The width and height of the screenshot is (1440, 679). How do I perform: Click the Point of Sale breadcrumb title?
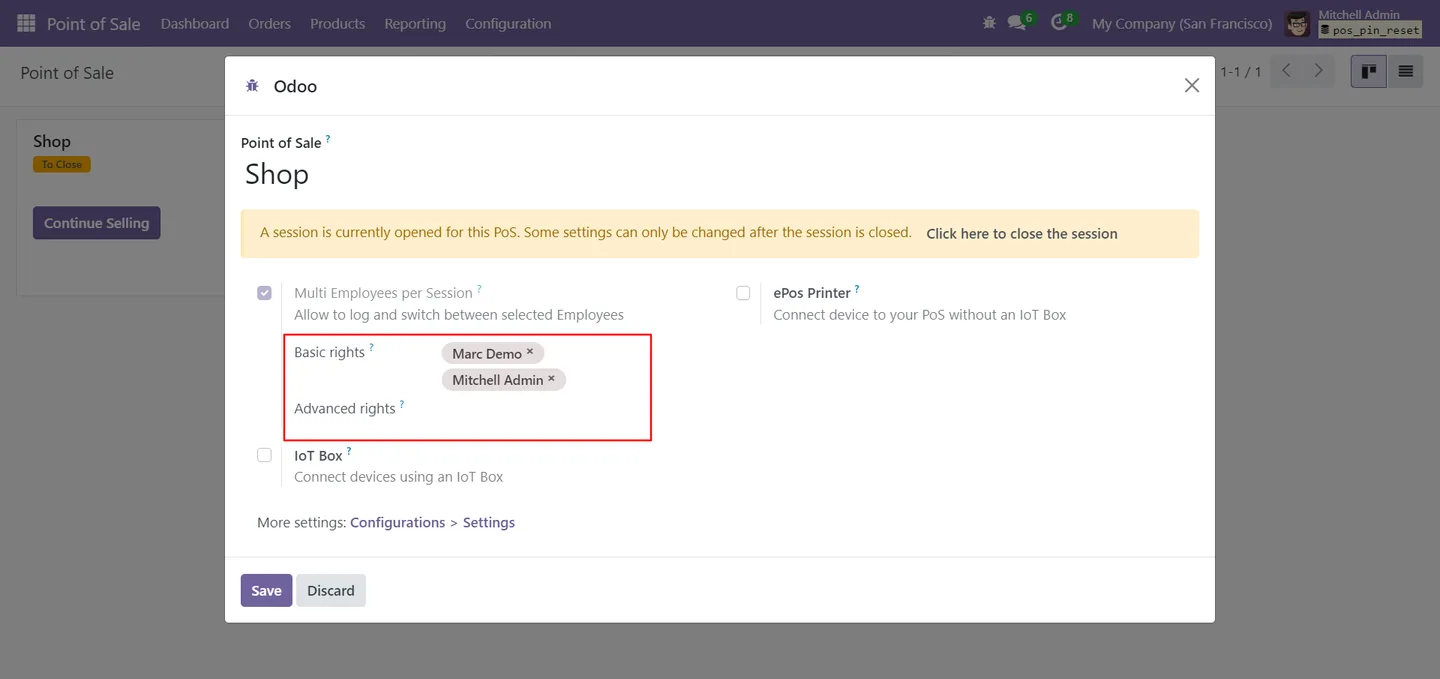click(67, 72)
